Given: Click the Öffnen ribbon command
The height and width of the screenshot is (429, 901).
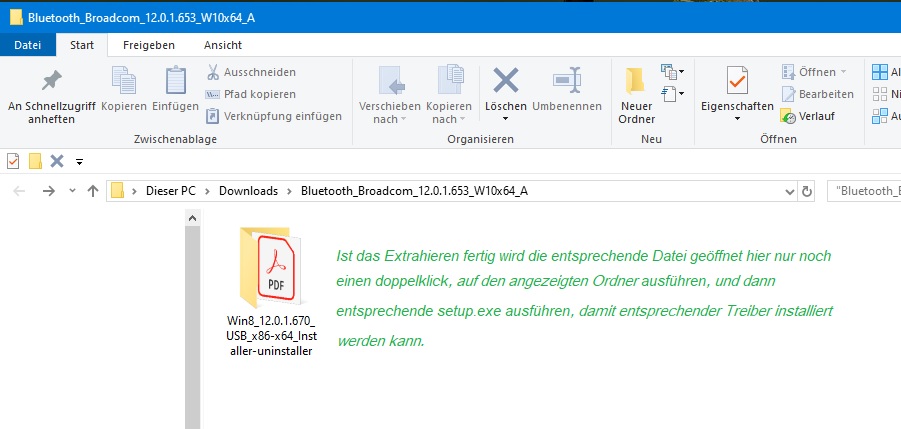Looking at the screenshot, I should pos(814,72).
